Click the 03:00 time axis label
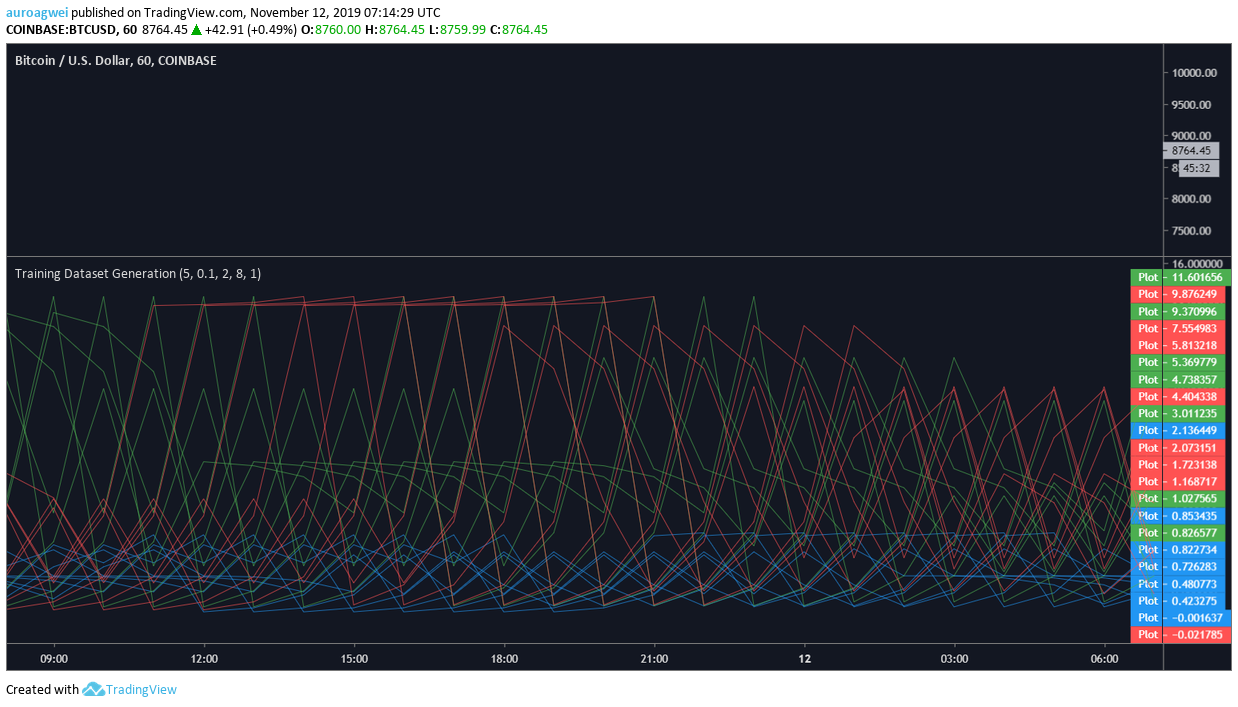Screen dimensions: 1238x707 coord(954,658)
